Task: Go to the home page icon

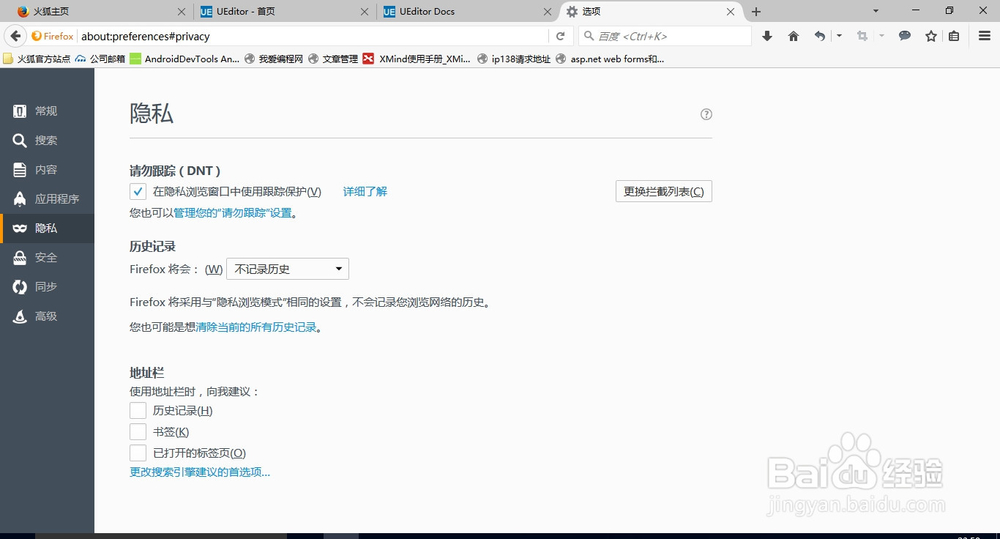Action: click(793, 36)
